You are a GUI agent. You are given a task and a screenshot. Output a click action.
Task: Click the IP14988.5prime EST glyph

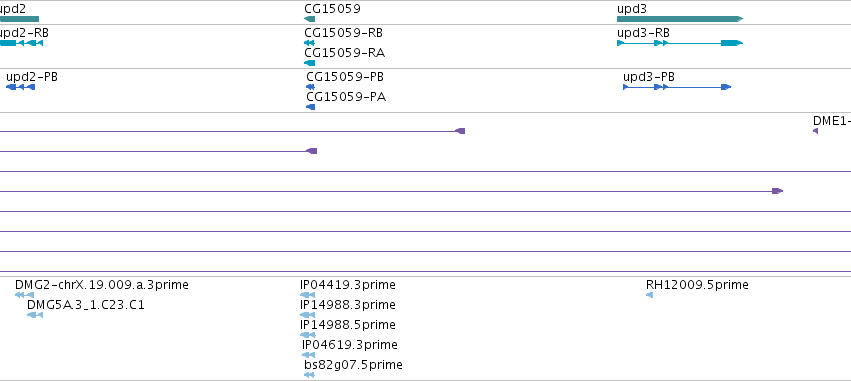307,335
